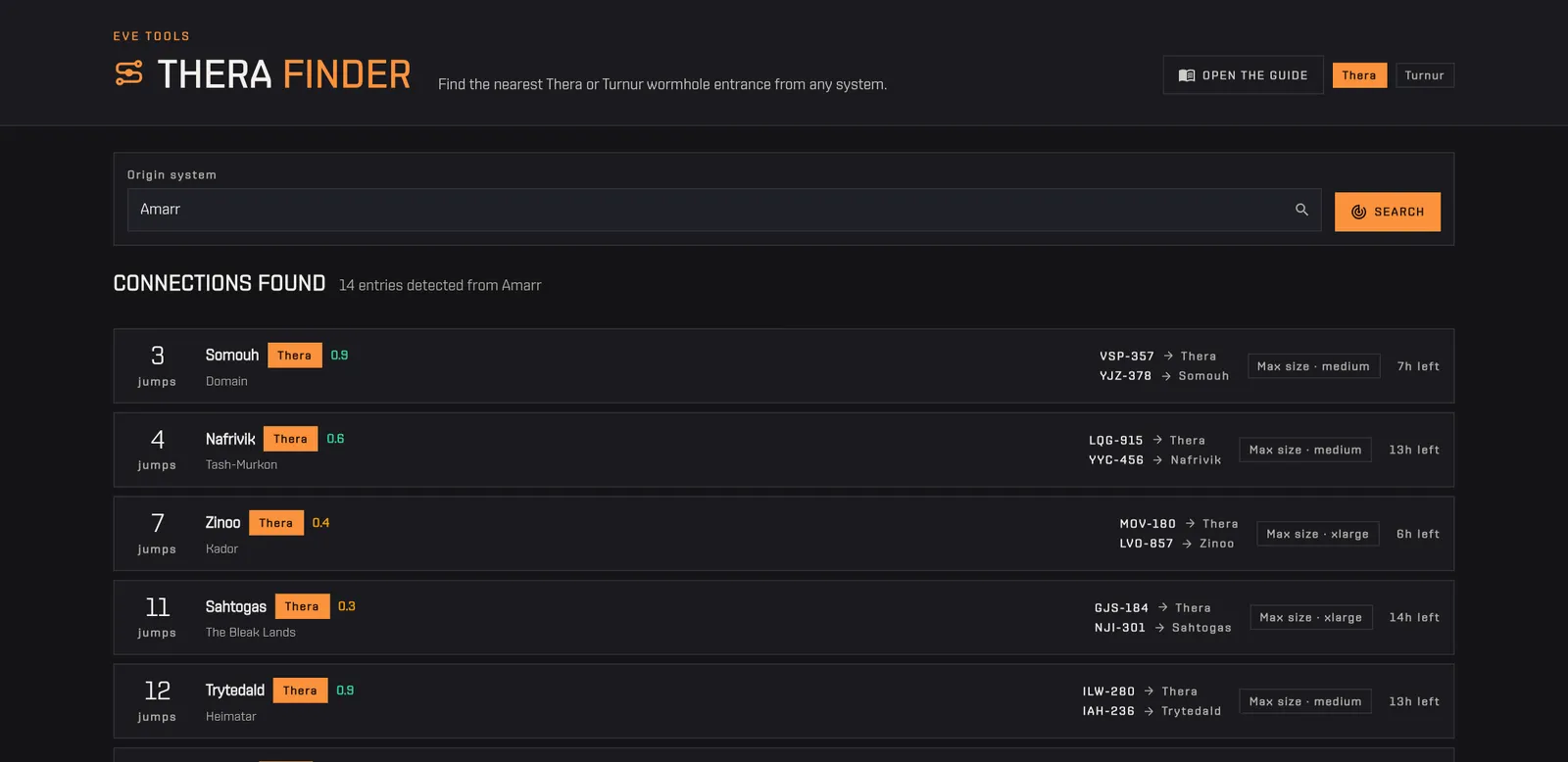The image size is (1568, 762).
Task: Click The Bleak Lands region label
Action: point(250,632)
